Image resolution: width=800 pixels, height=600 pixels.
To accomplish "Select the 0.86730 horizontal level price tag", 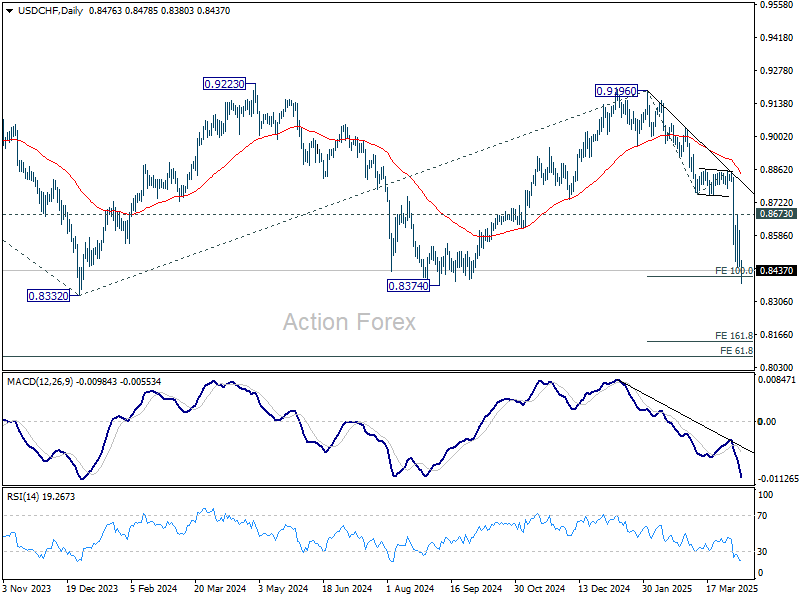I will pos(777,214).
